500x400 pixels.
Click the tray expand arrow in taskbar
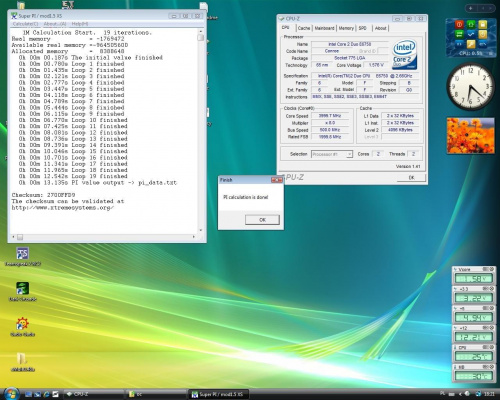(460, 394)
